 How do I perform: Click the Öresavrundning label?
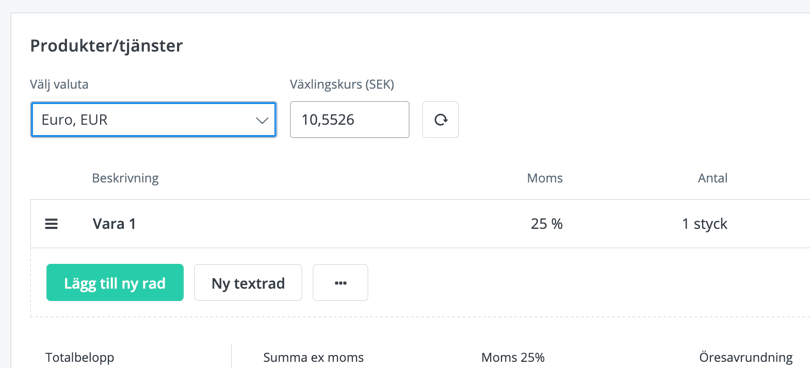(746, 357)
